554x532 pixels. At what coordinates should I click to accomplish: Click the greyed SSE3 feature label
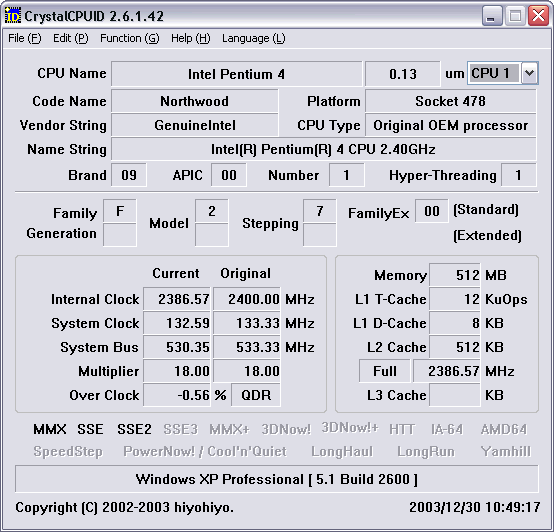pos(181,430)
